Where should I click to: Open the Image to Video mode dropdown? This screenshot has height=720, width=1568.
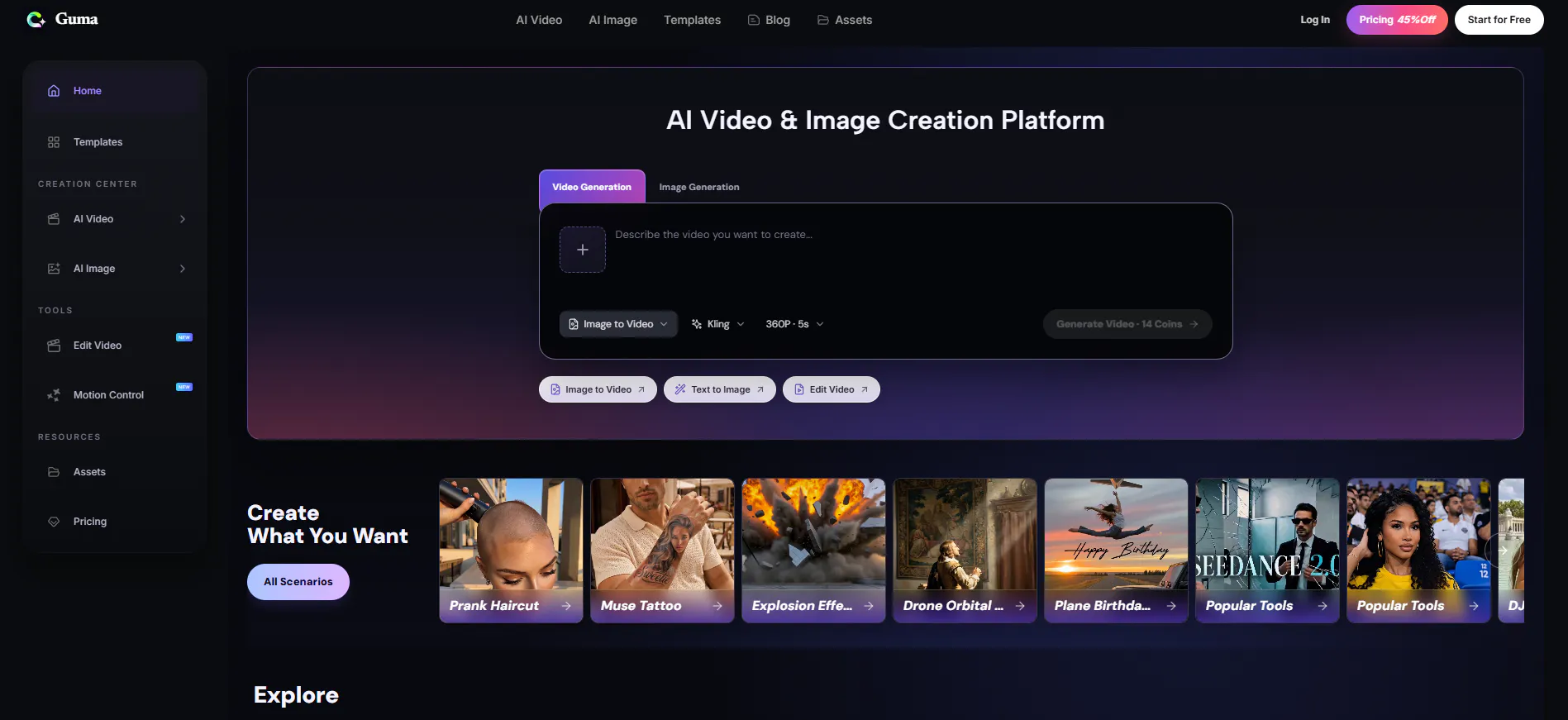(x=618, y=324)
